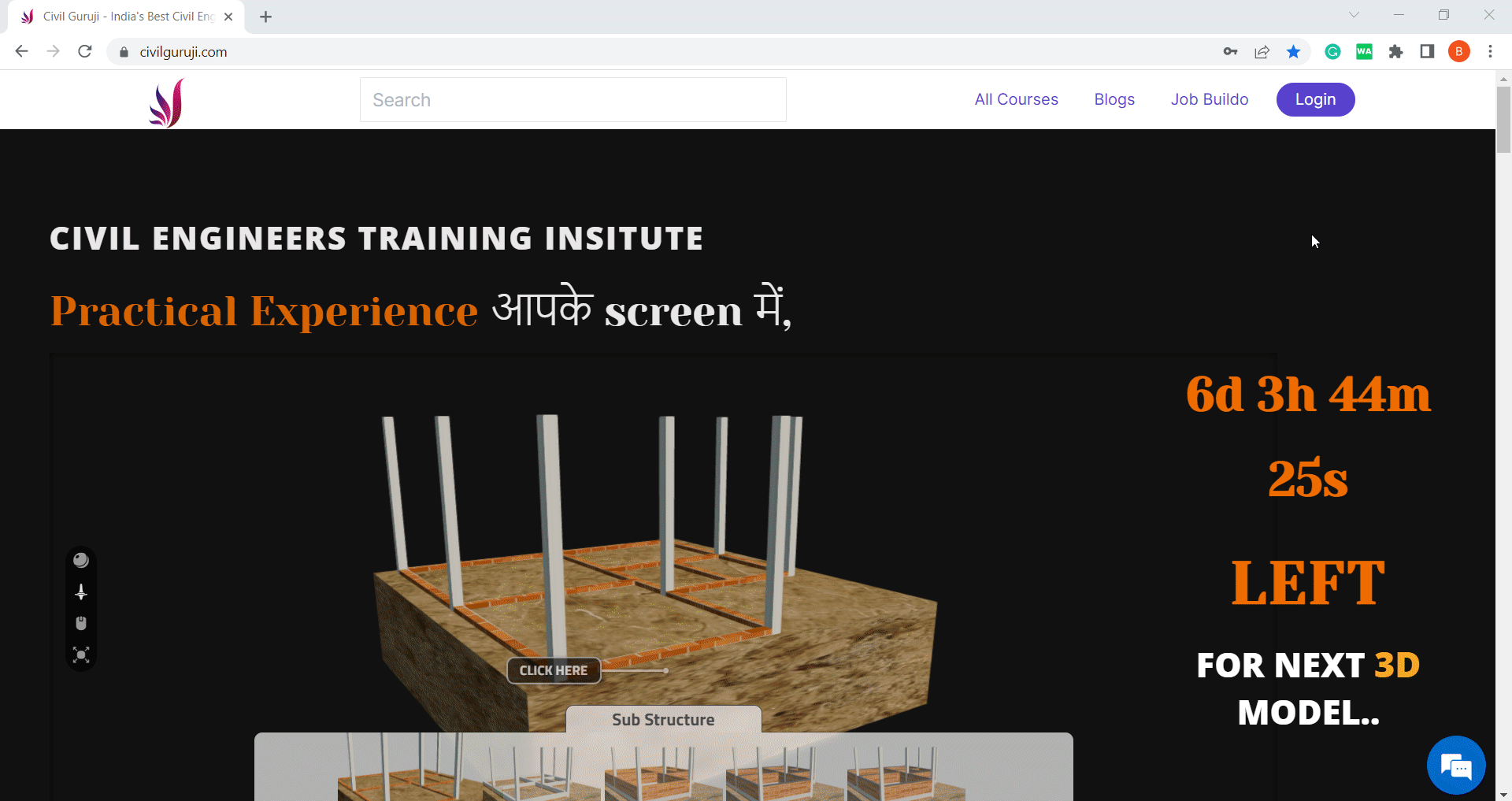Screen dimensions: 1512x801
Task: Open the tab search dropdown chevron
Action: pos(1354,15)
